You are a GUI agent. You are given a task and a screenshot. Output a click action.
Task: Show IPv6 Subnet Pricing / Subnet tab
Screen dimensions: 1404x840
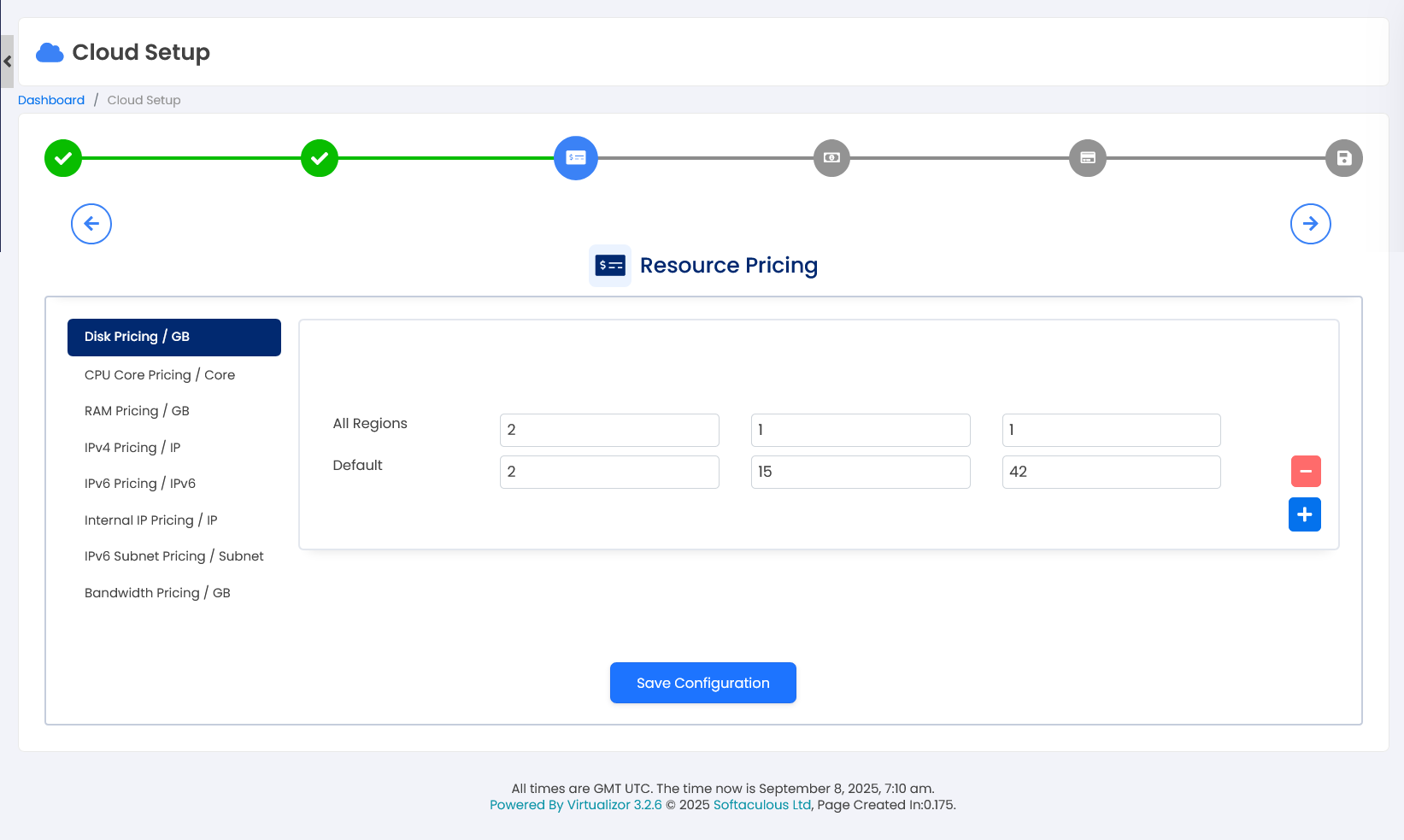(173, 556)
